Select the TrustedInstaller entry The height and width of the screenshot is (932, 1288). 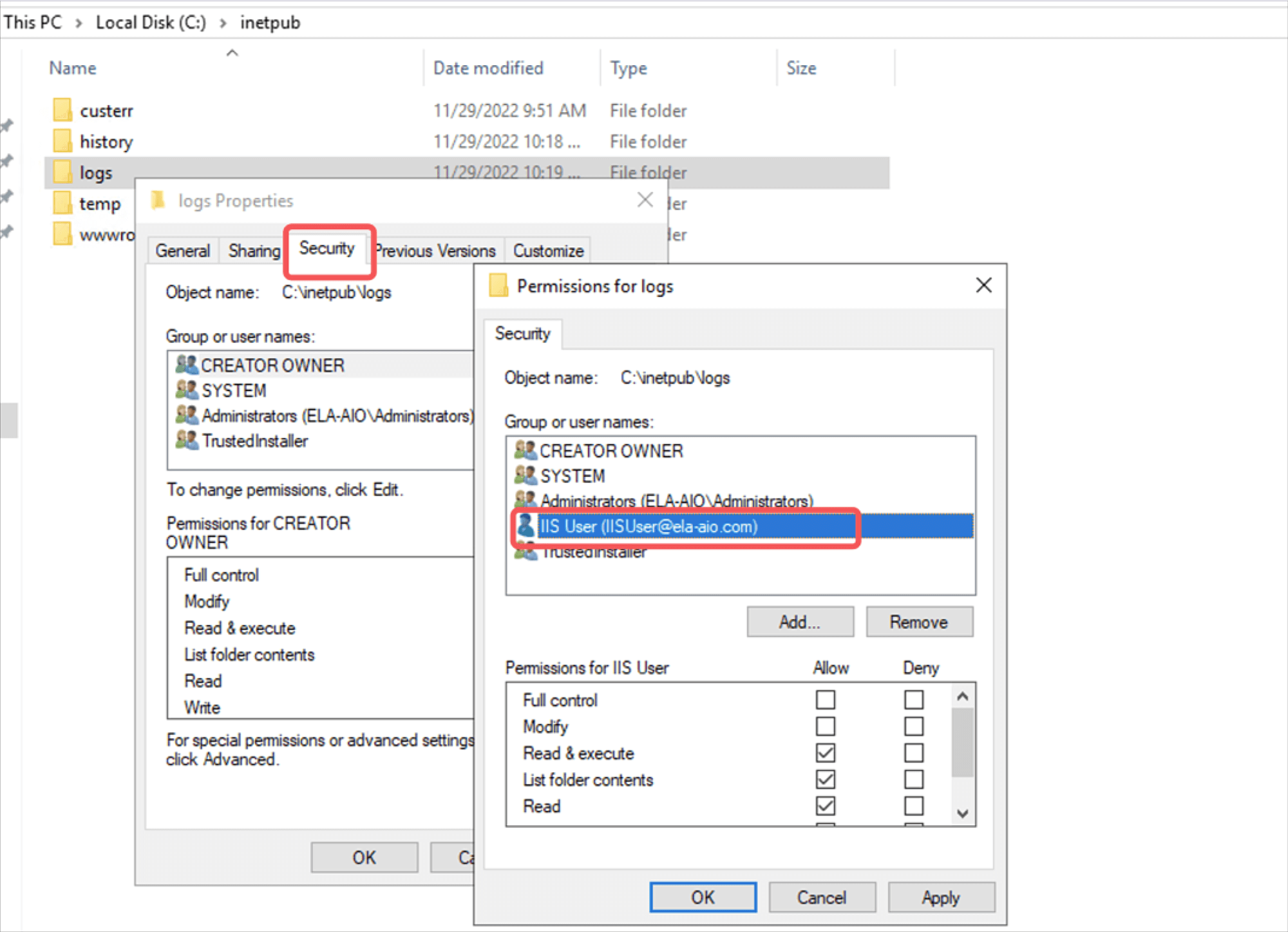(x=594, y=551)
